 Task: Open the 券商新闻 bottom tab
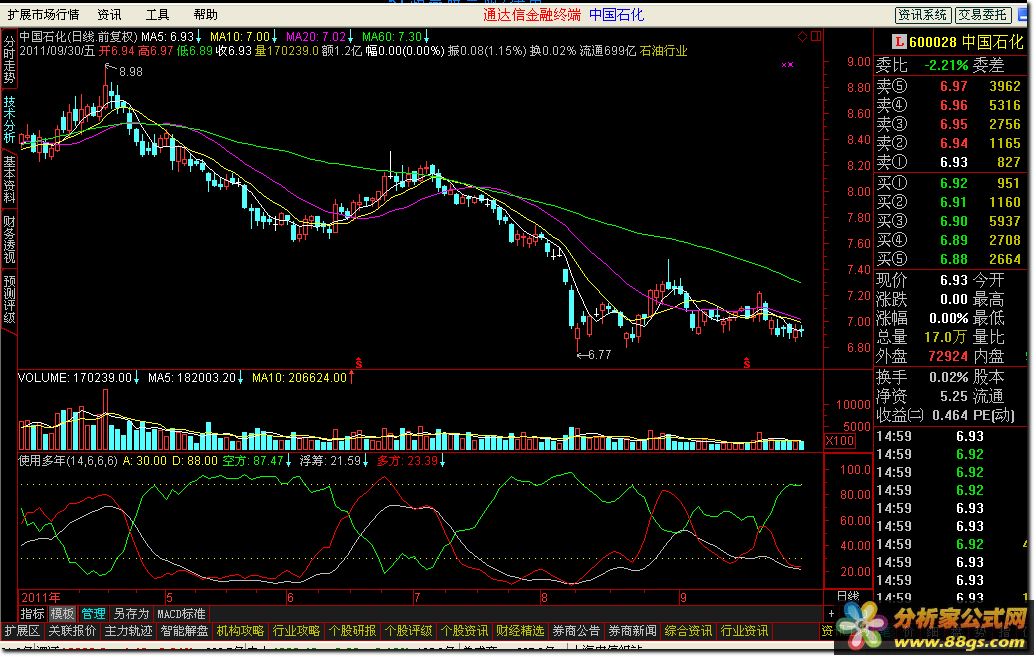click(x=633, y=631)
